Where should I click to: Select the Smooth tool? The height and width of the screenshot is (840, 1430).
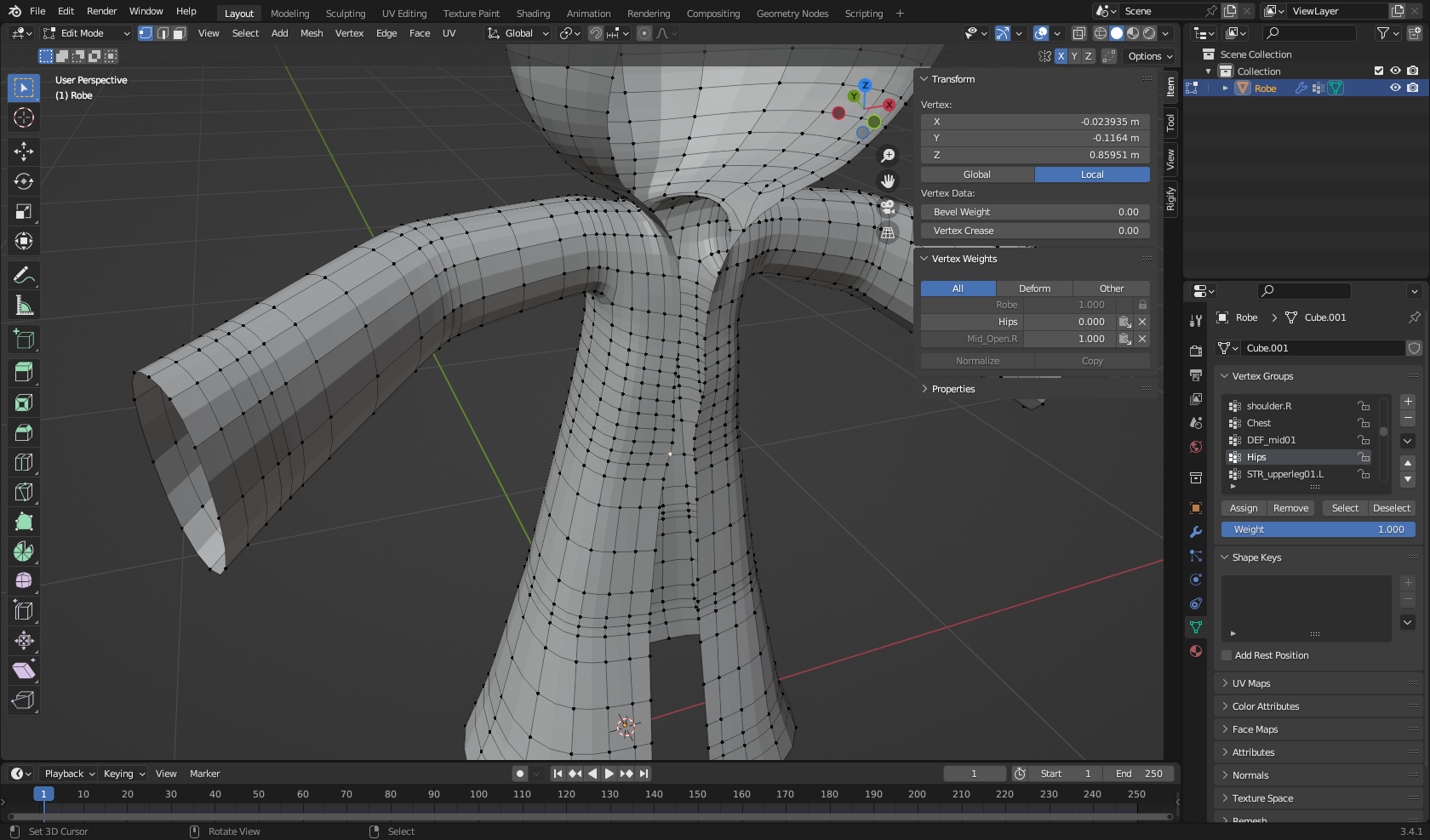click(x=24, y=581)
